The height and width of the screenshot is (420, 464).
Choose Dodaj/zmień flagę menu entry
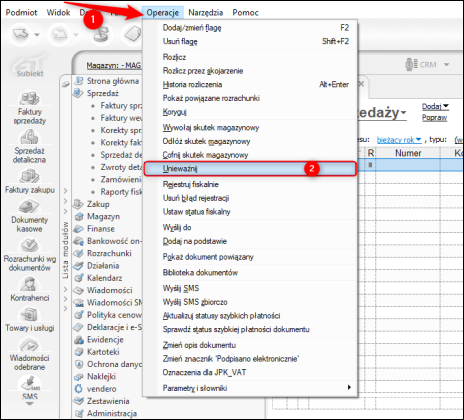[250, 28]
